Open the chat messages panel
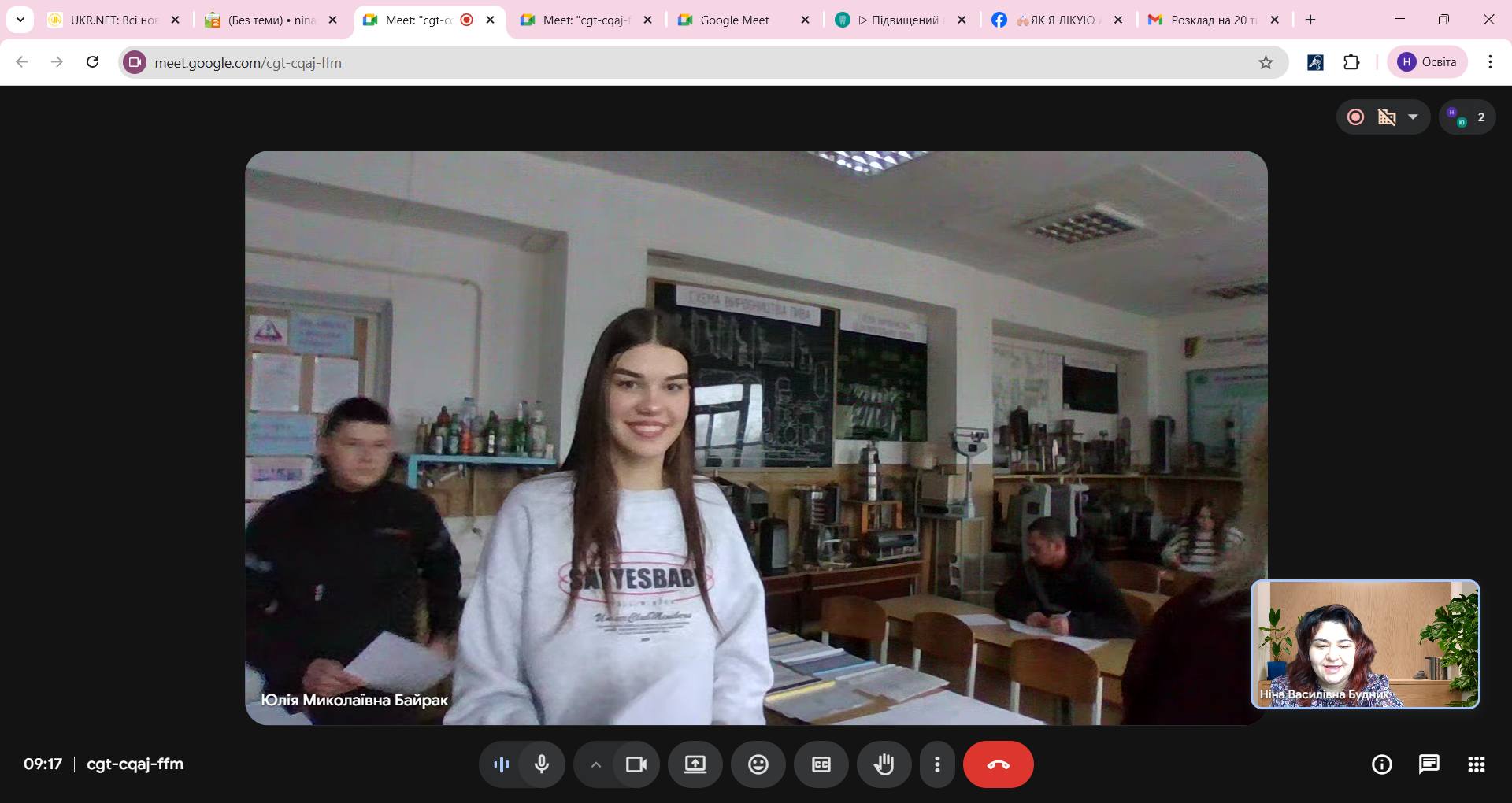The height and width of the screenshot is (803, 1512). 1429,764
